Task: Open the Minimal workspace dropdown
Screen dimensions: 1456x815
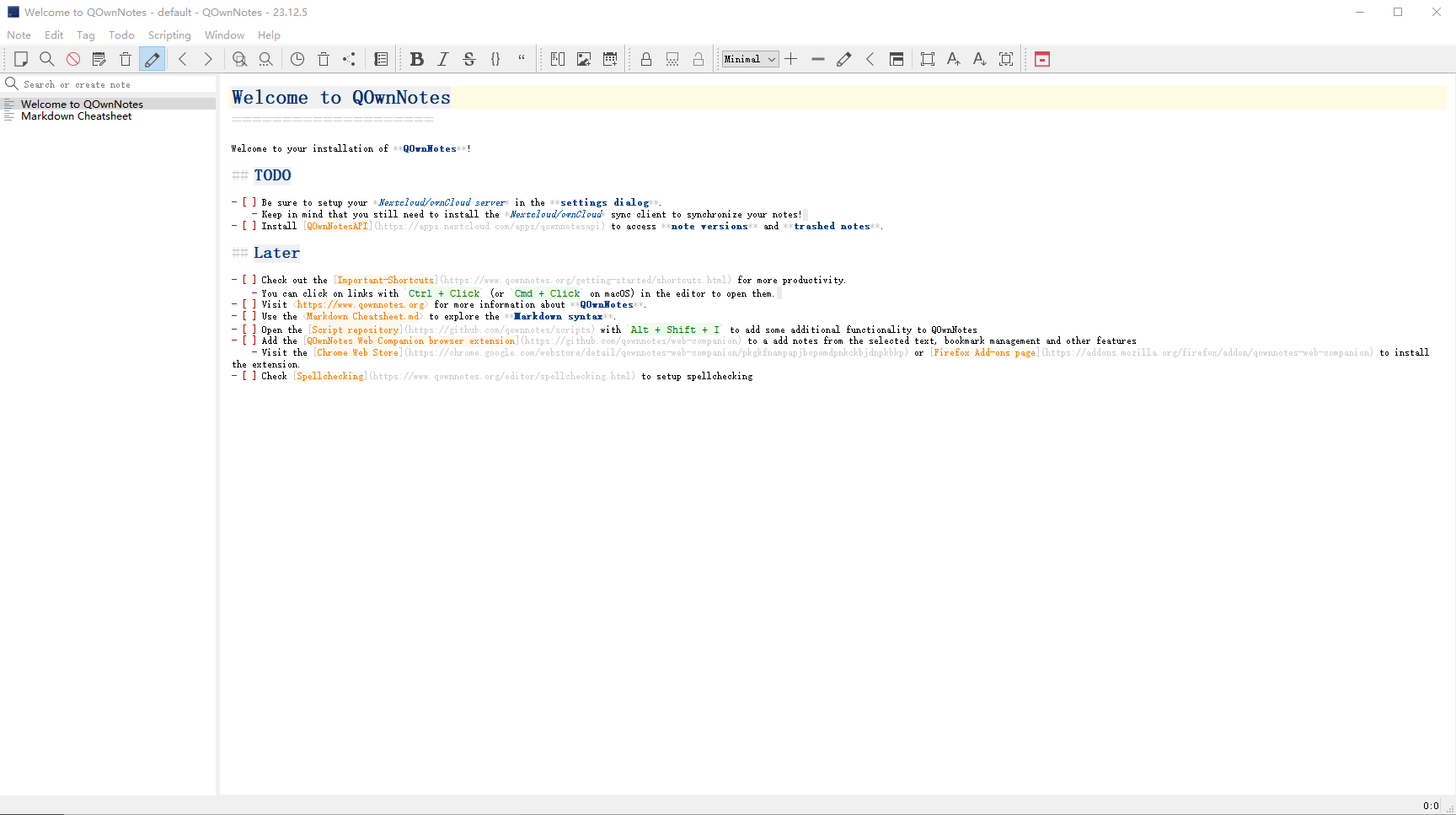Action: (x=750, y=59)
